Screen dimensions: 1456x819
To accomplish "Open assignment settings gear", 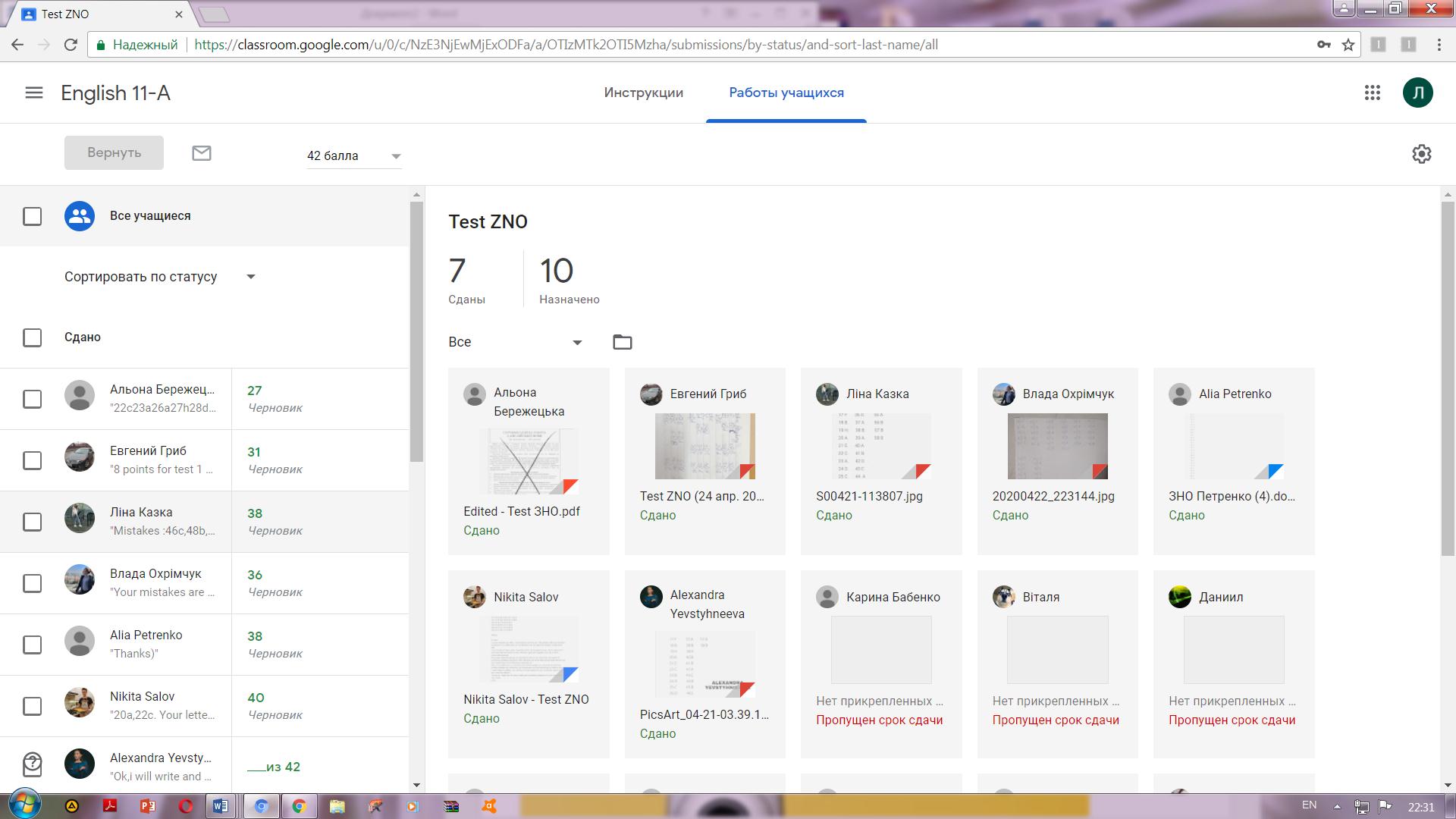I will pos(1421,154).
